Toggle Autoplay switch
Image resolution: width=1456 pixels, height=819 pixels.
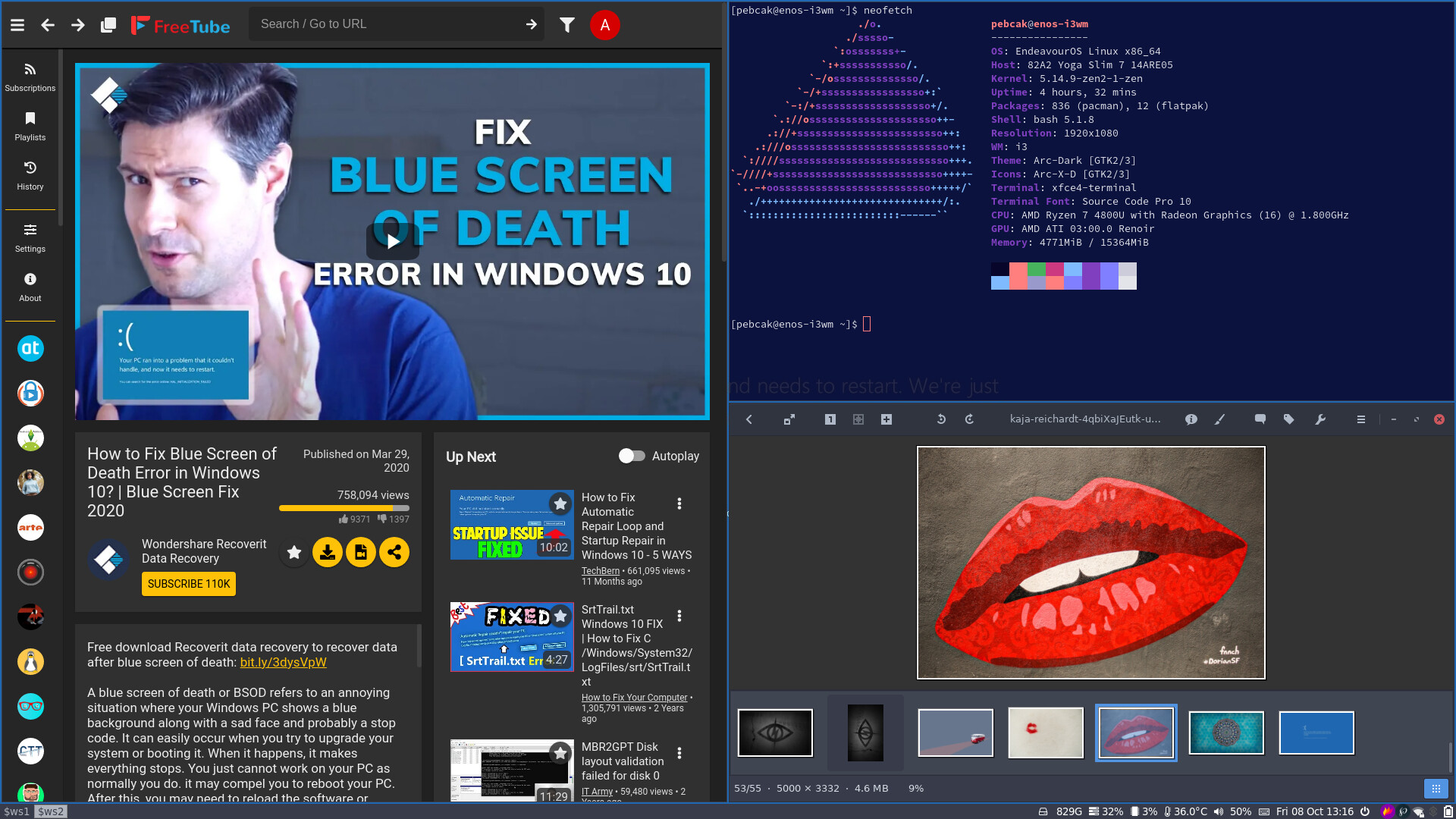tap(631, 456)
